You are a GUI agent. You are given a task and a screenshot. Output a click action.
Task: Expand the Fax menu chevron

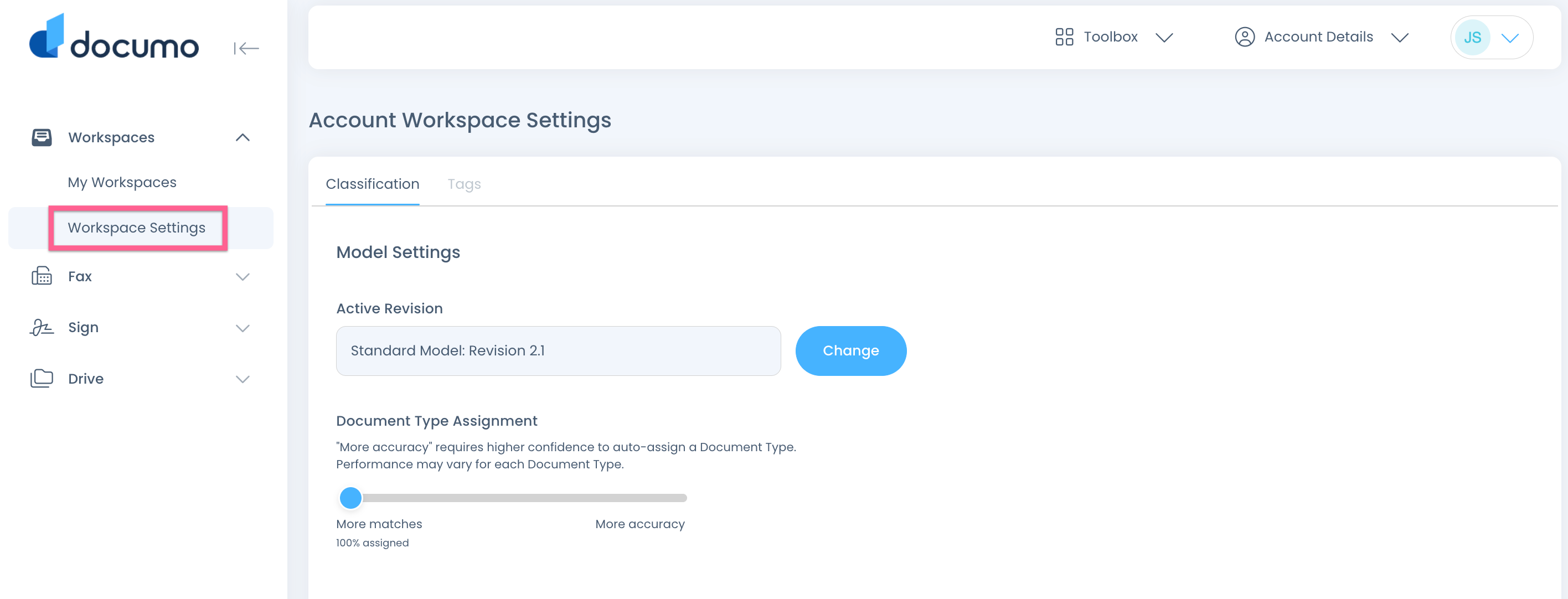243,277
